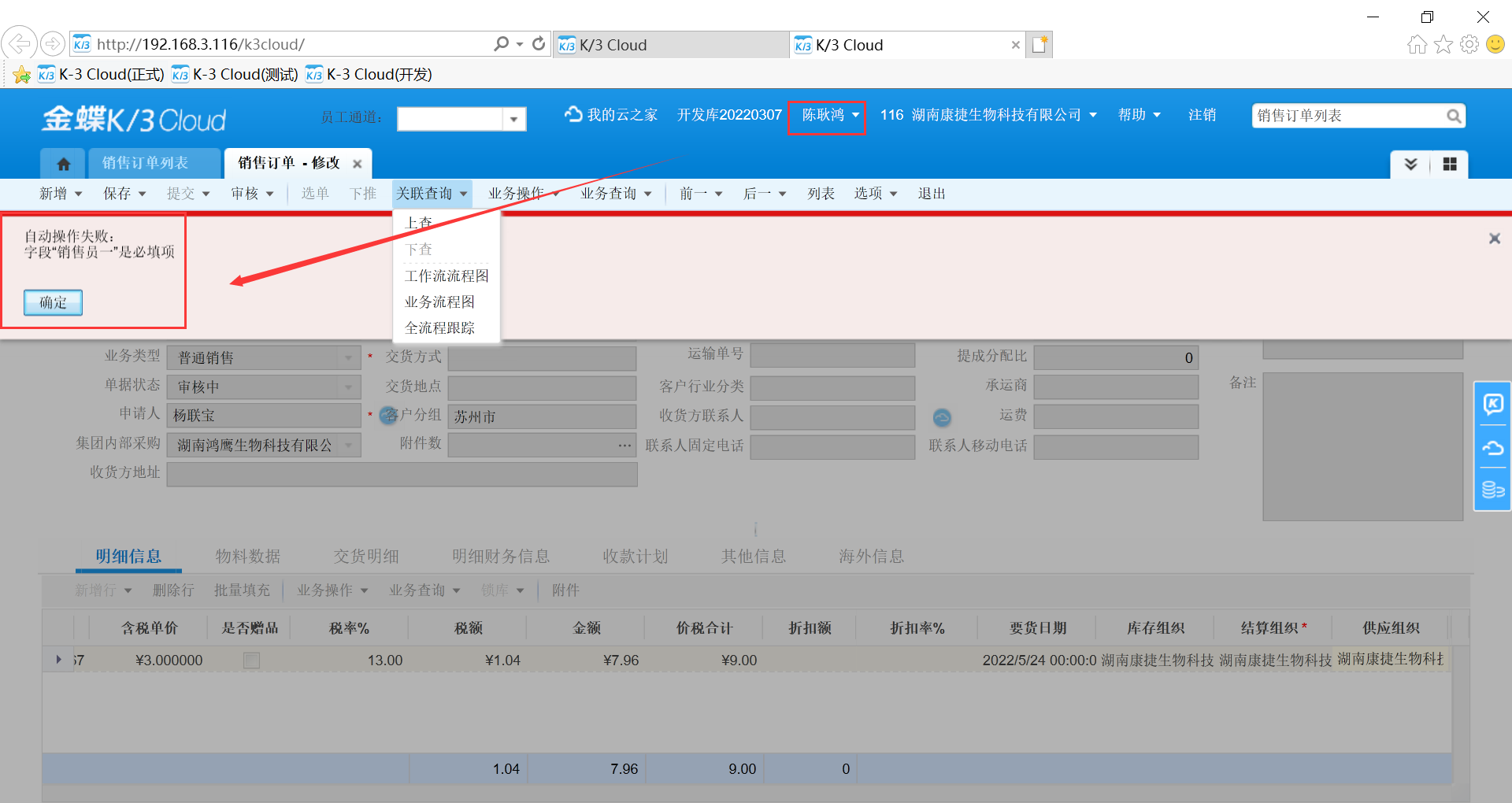Click the ellipsis in 附件数 field
Screen dimensions: 1512x803
pos(624,446)
